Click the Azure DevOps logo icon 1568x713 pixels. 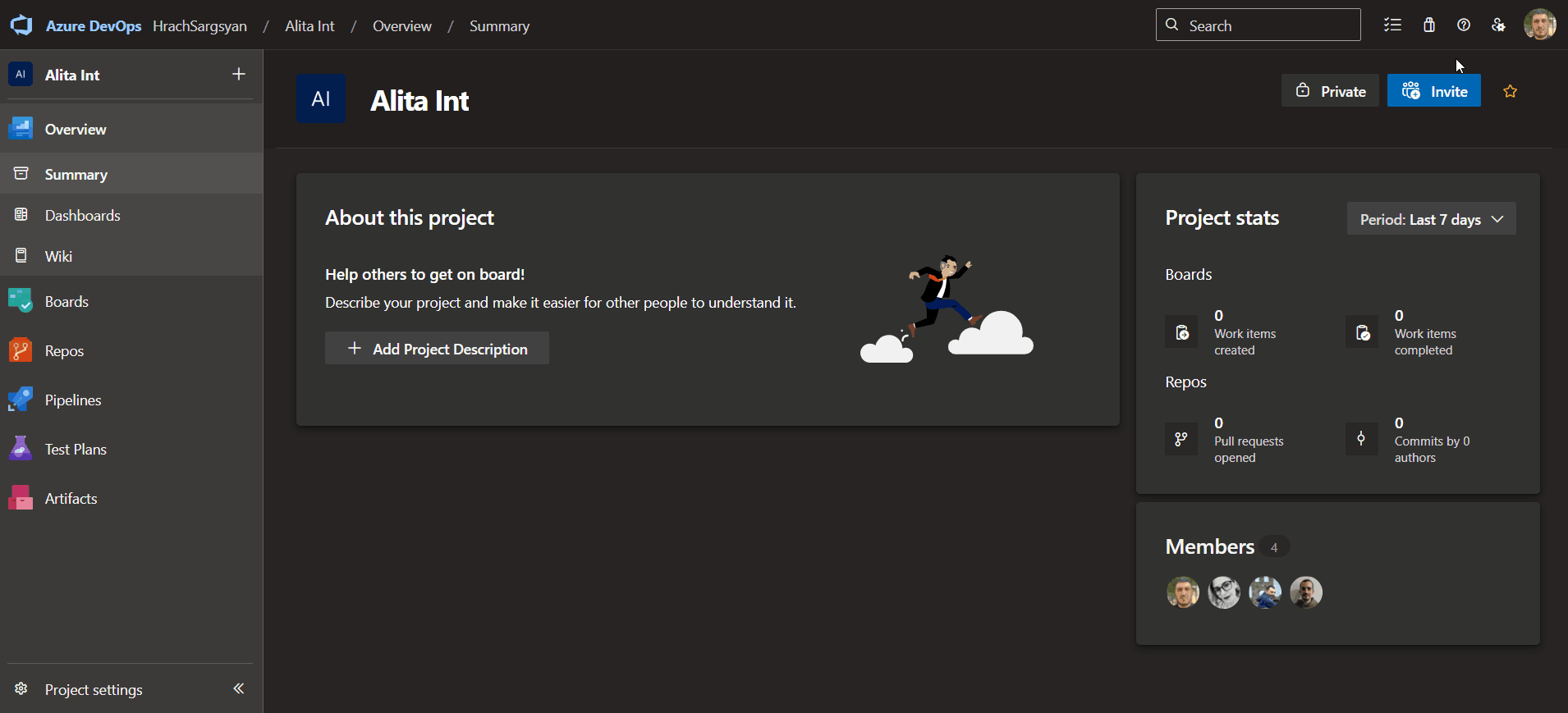point(21,25)
